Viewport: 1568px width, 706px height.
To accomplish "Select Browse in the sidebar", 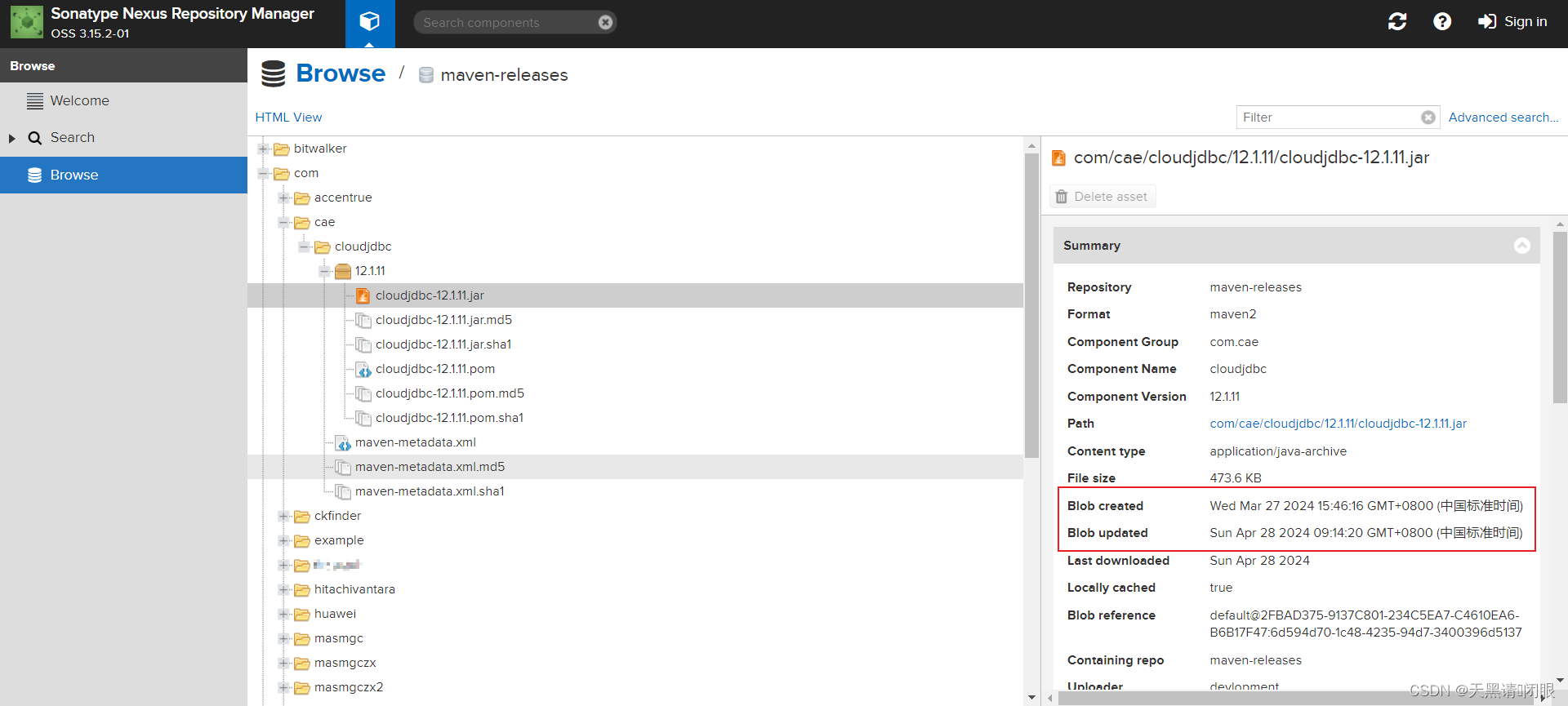I will pos(123,175).
